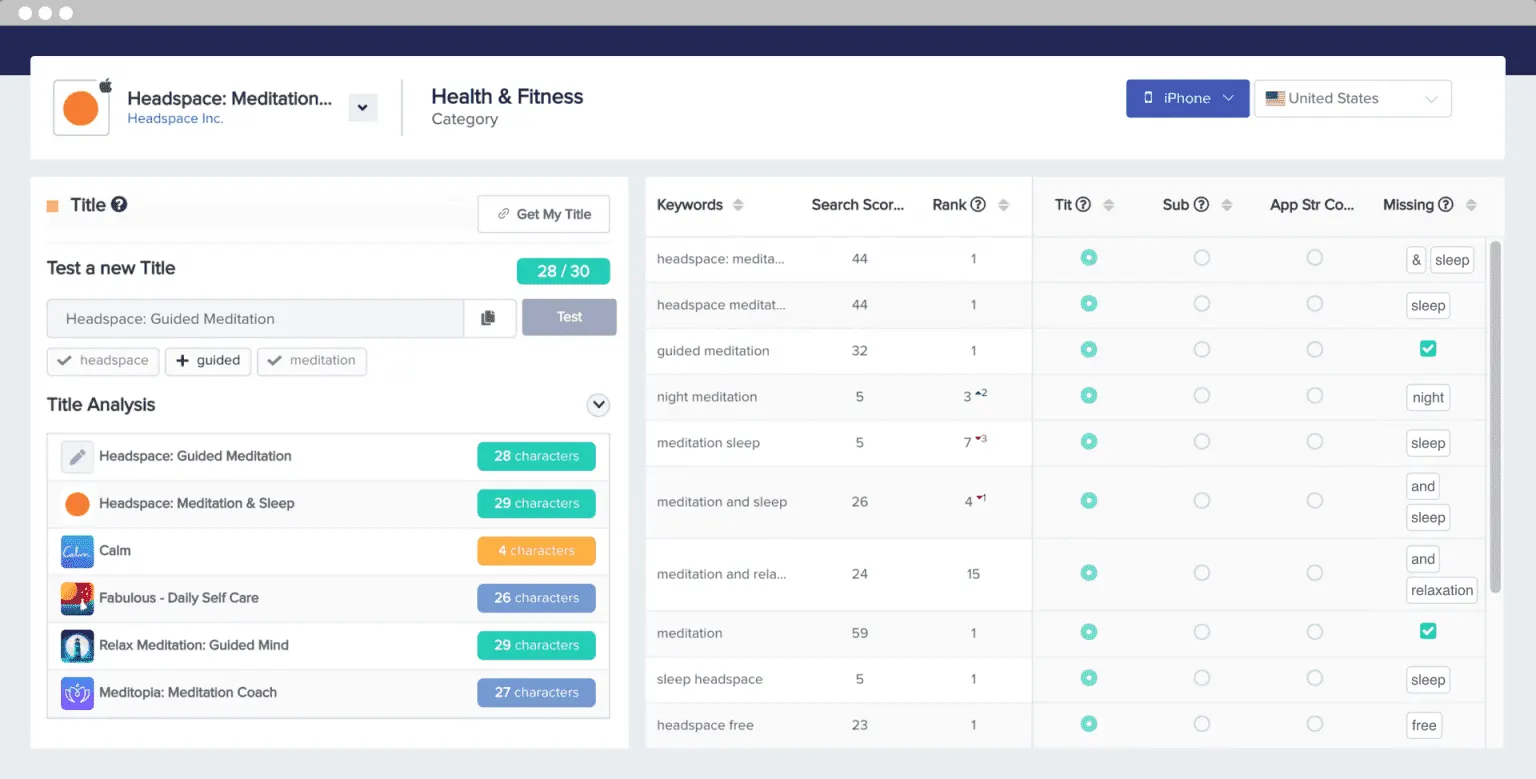The image size is (1536, 779).
Task: Click the missing 'night' tag
Action: (x=1428, y=398)
